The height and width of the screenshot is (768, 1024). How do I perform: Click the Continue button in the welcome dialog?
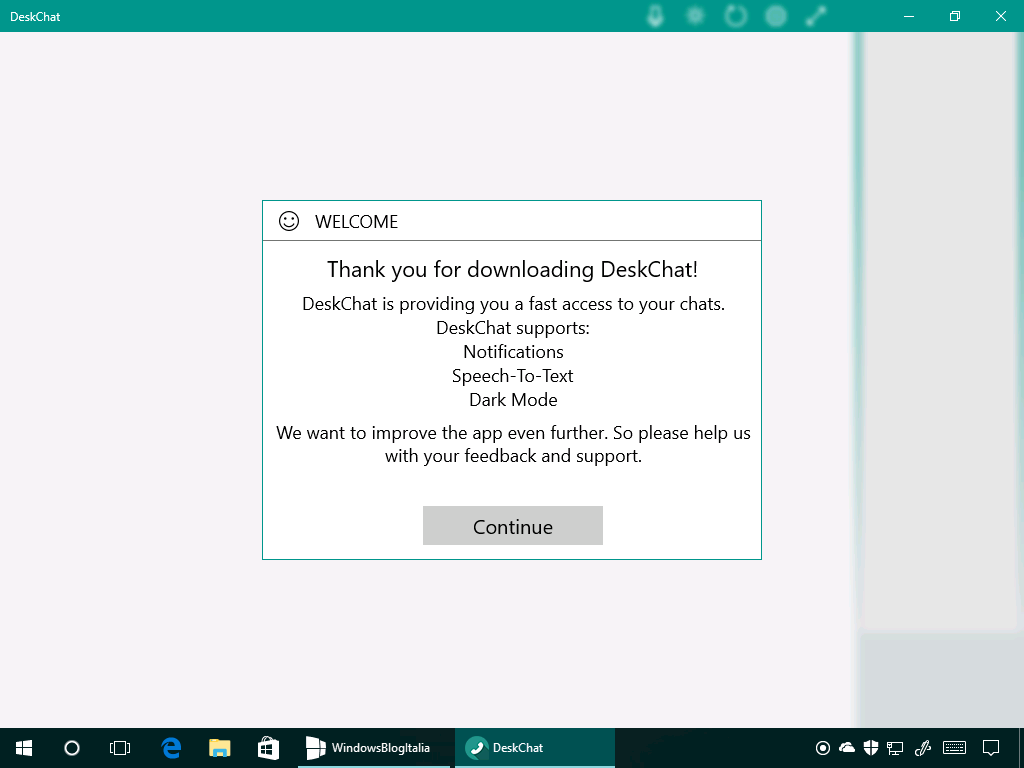click(513, 525)
